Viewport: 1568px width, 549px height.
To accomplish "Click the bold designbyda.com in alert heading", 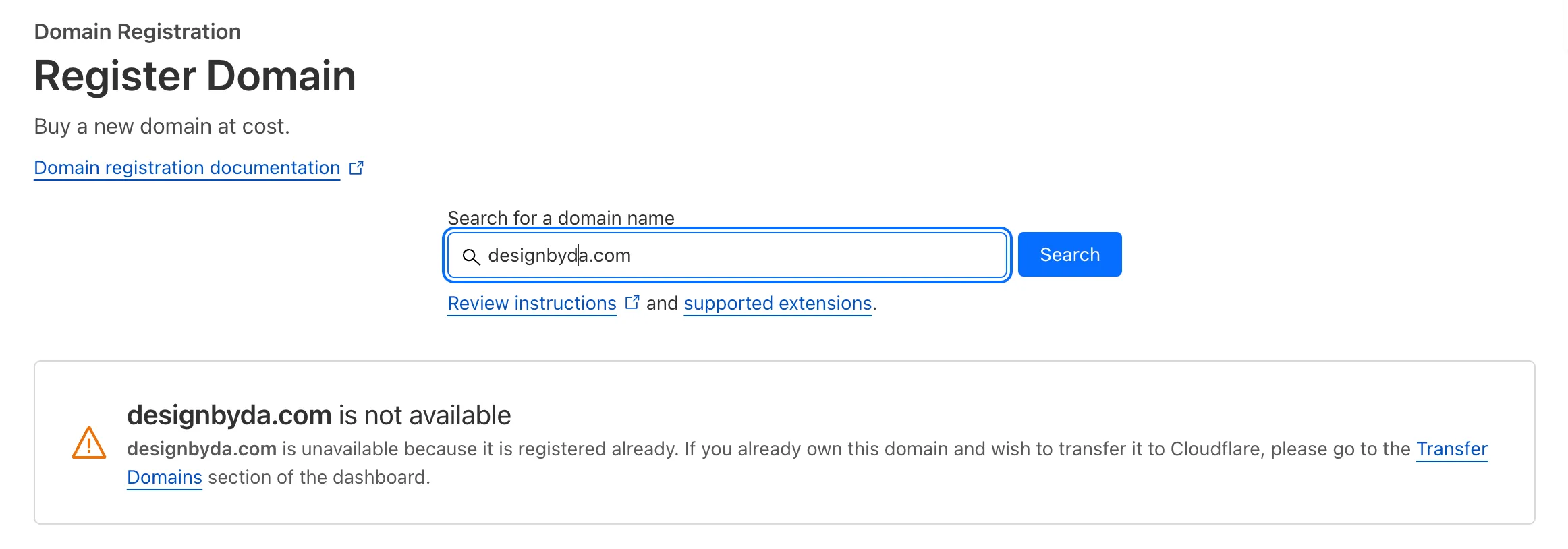I will pos(229,415).
